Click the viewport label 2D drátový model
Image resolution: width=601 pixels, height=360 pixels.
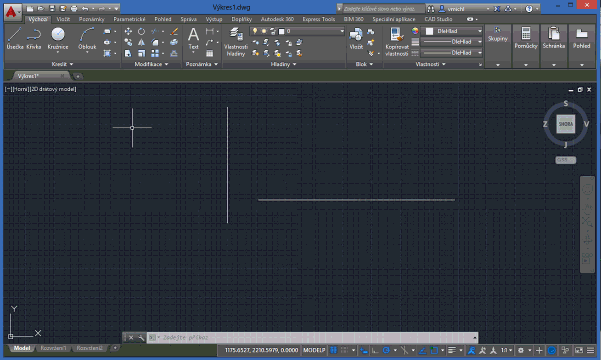tap(54, 89)
